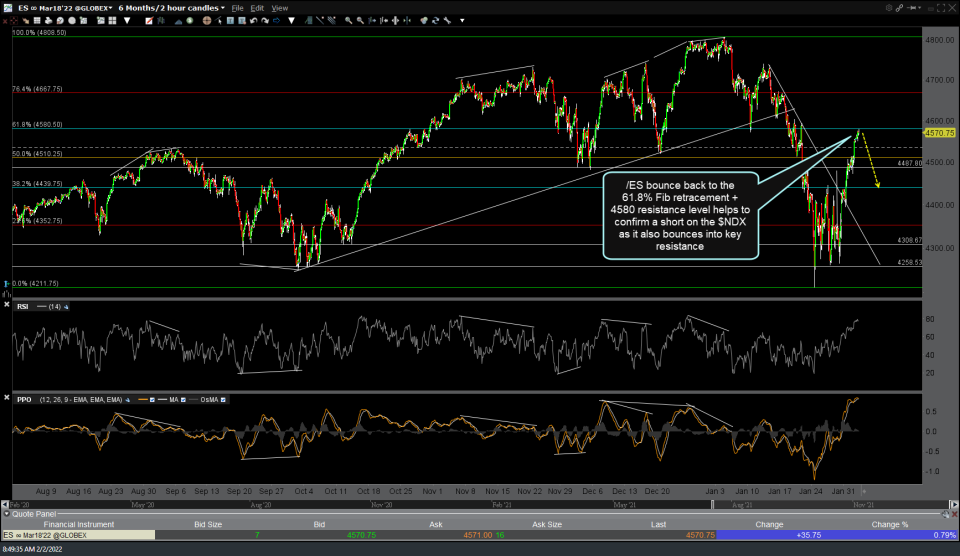This screenshot has width=960, height=556.
Task: Click the 4570.75 current price label on axis
Action: pos(940,133)
